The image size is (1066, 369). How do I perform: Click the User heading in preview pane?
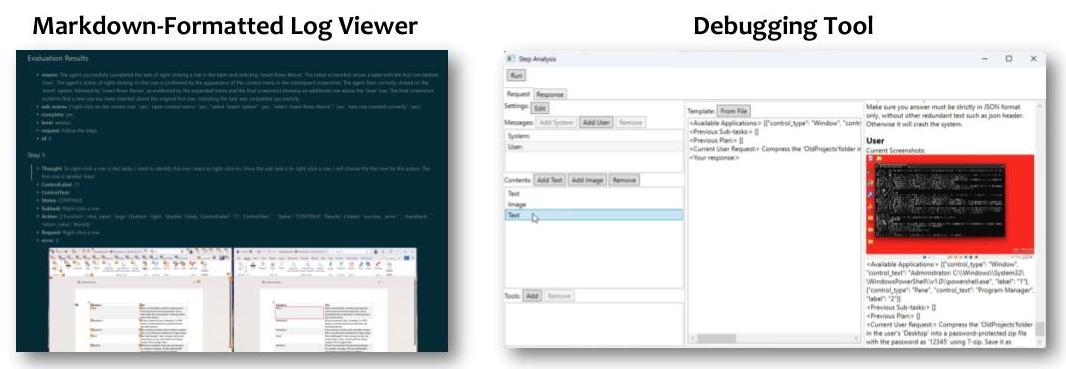pos(876,141)
